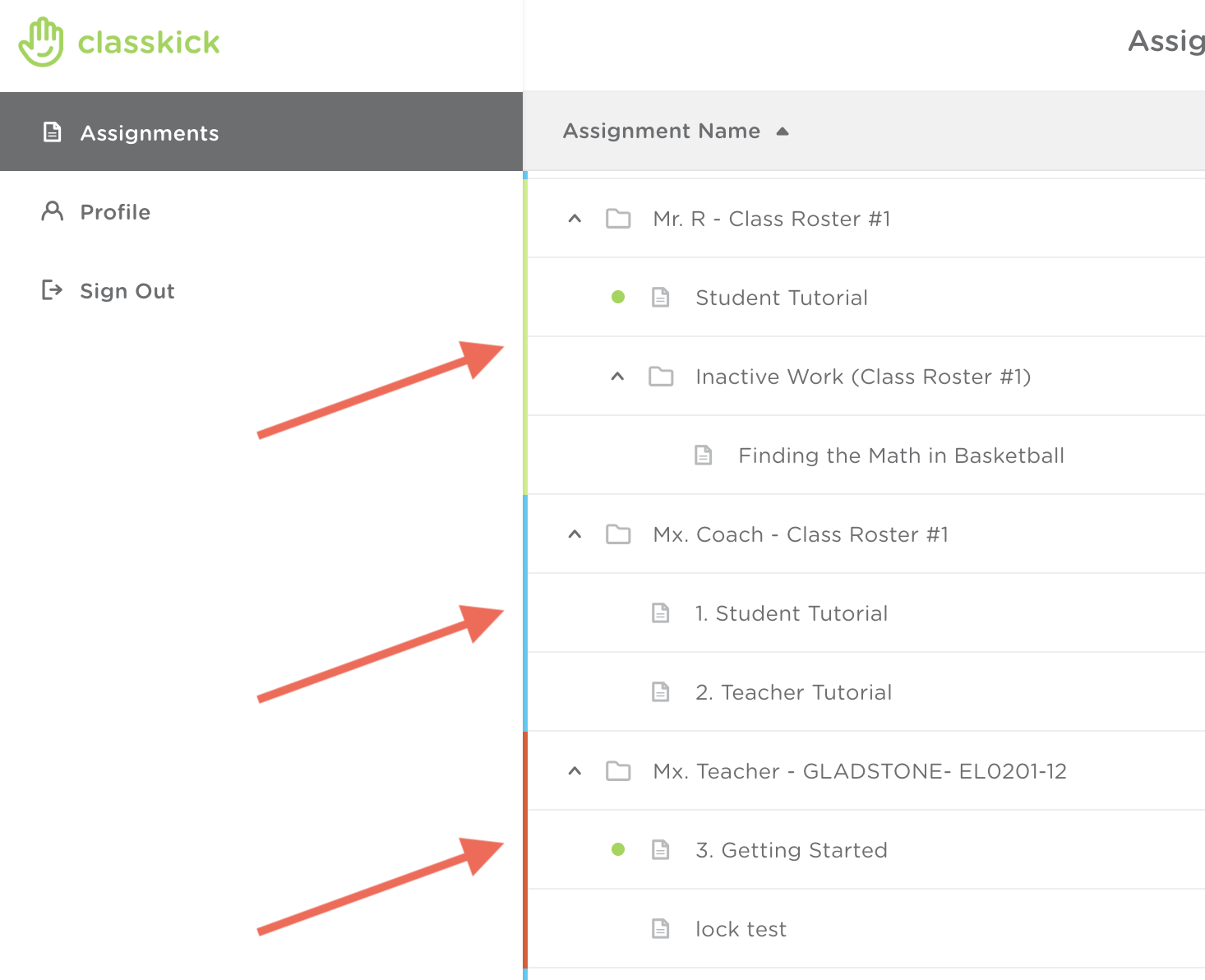
Task: Click the Classkick hand logo
Action: pos(41,42)
